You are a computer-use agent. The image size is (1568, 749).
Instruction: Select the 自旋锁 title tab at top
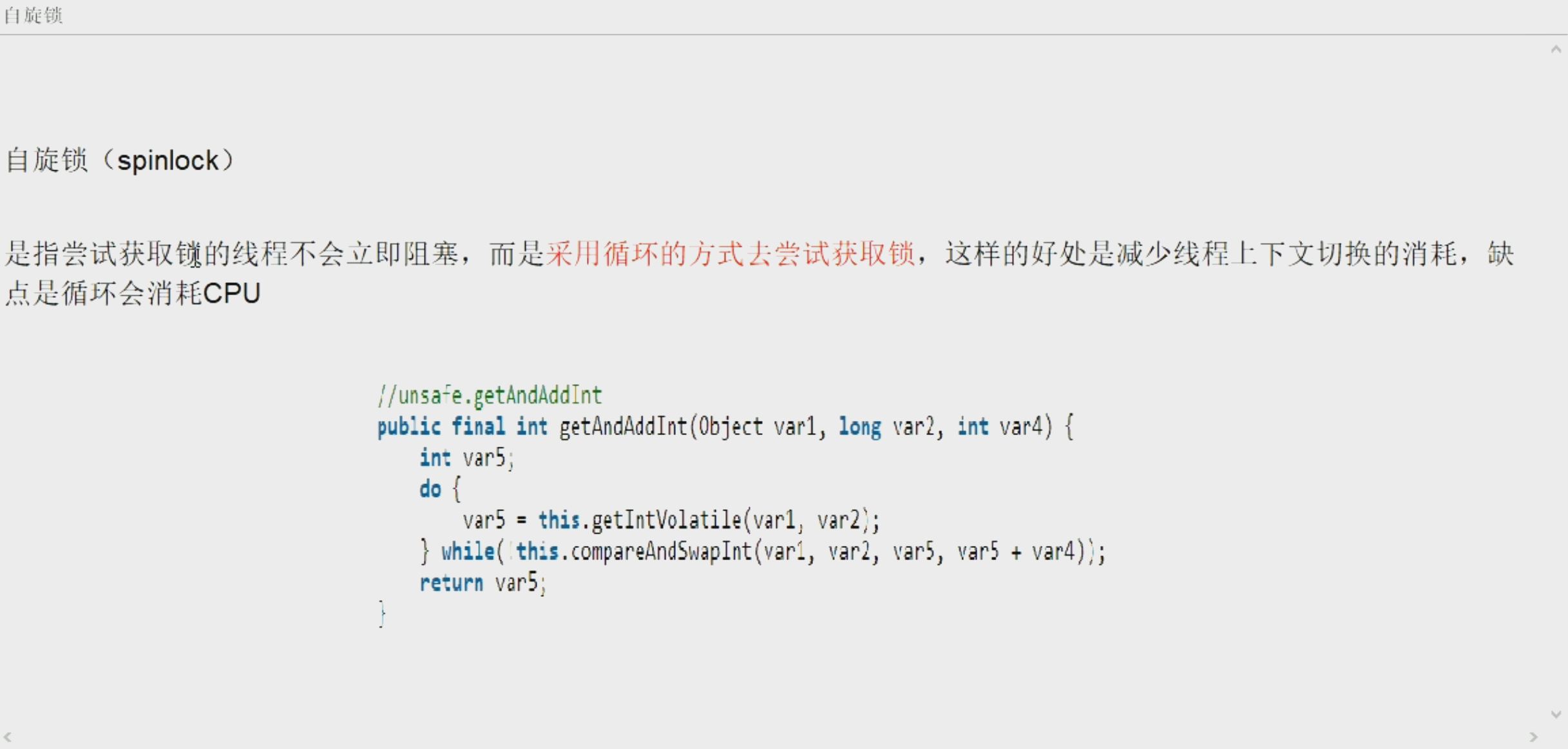pos(33,15)
